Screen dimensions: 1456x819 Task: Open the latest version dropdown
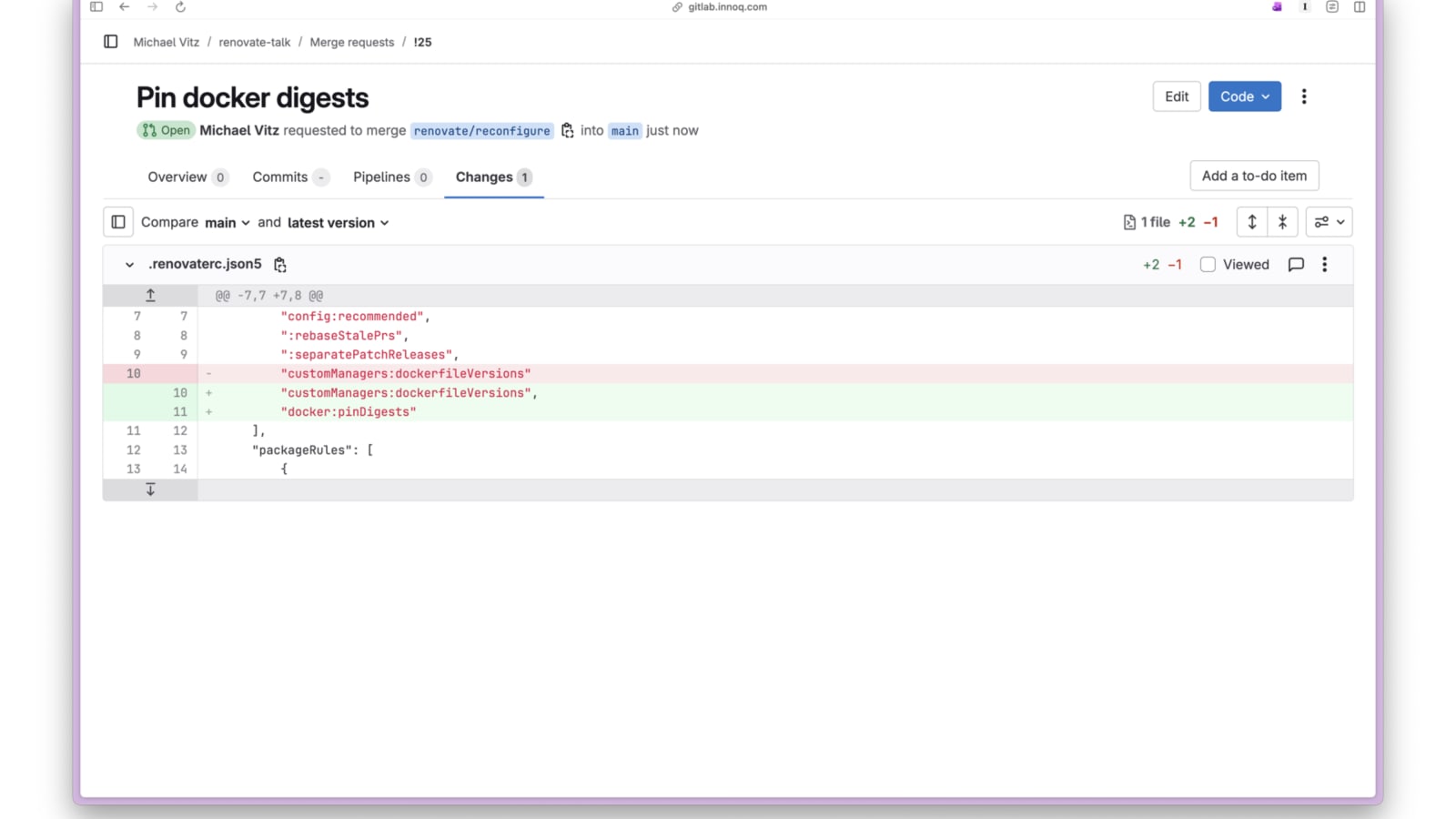[339, 223]
